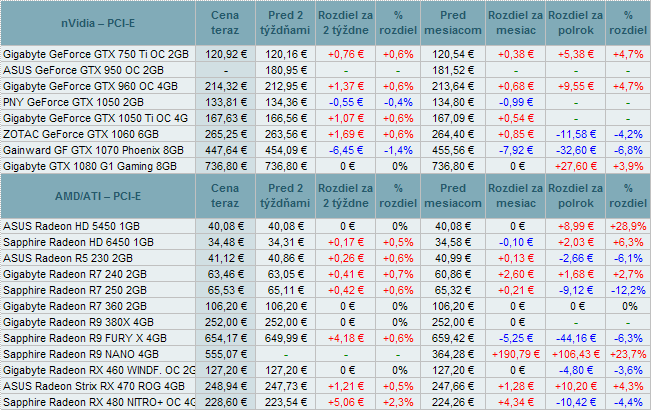Image resolution: width=651 pixels, height=410 pixels.
Task: Click 'Rozdiel za polrok' header in AMD/ATI table
Action: coord(575,195)
